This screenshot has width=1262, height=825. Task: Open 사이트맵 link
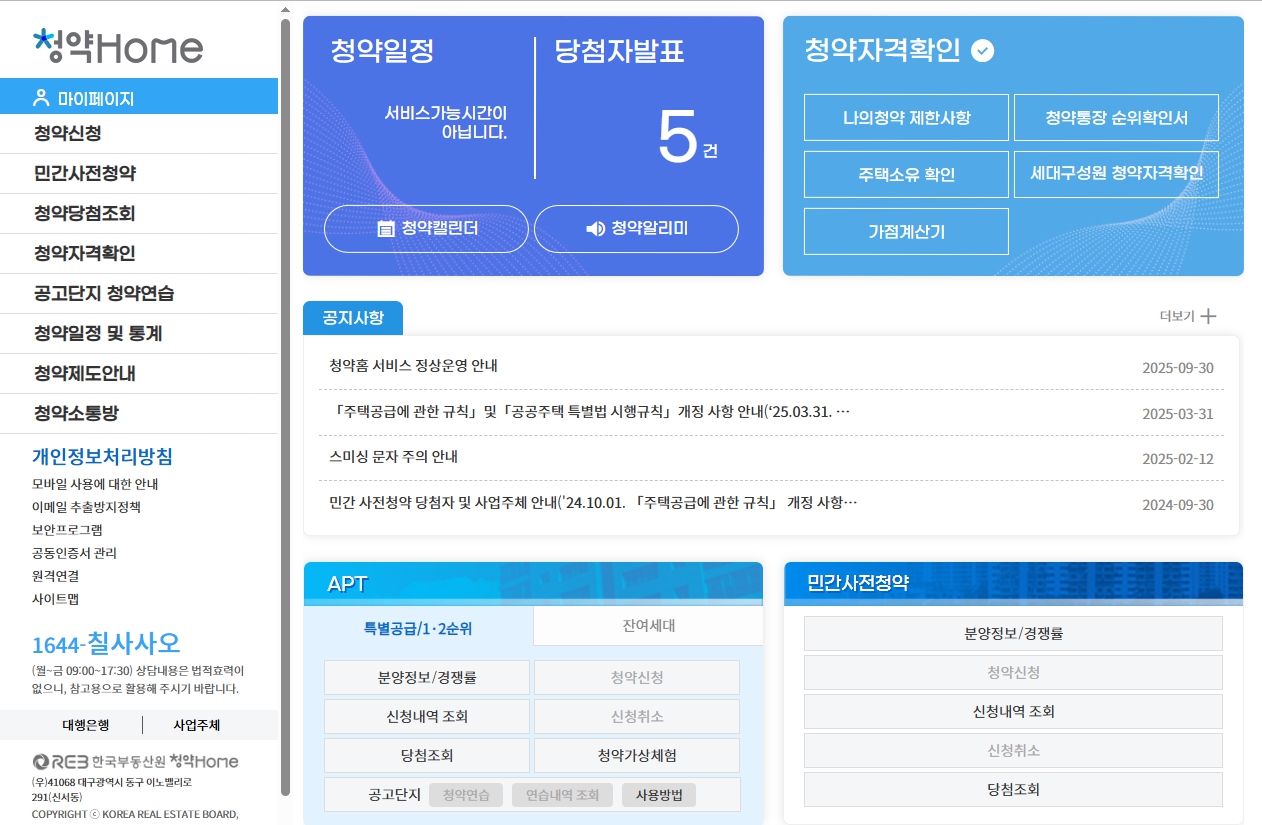pos(56,599)
